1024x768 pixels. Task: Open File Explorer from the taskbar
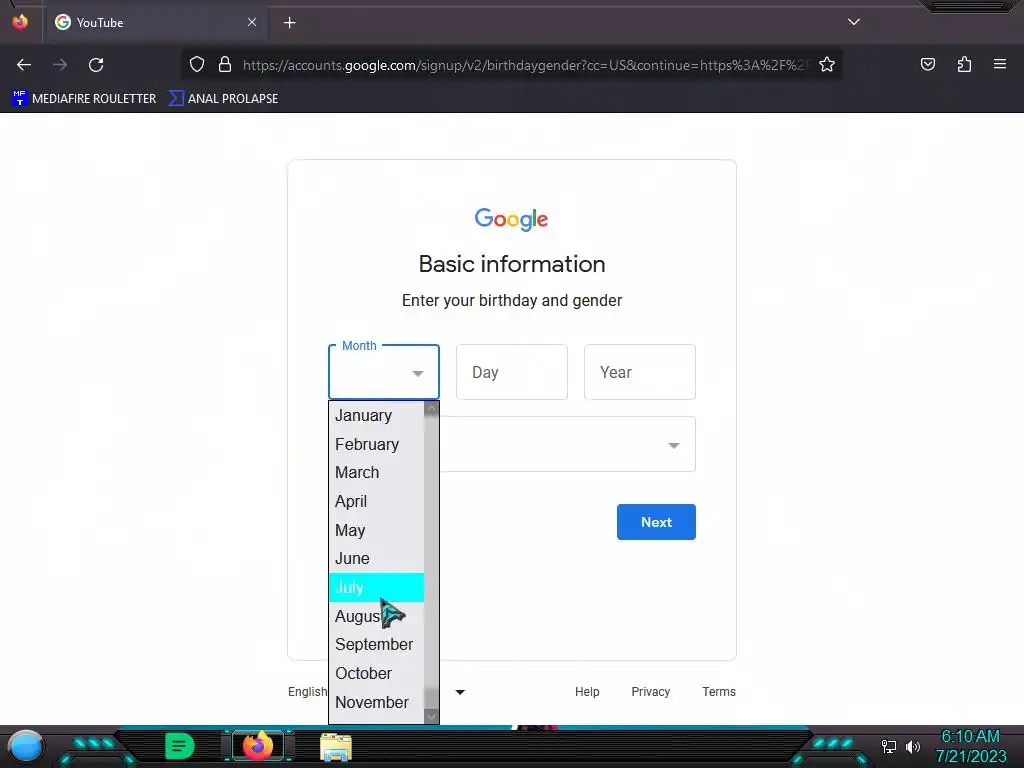[336, 746]
